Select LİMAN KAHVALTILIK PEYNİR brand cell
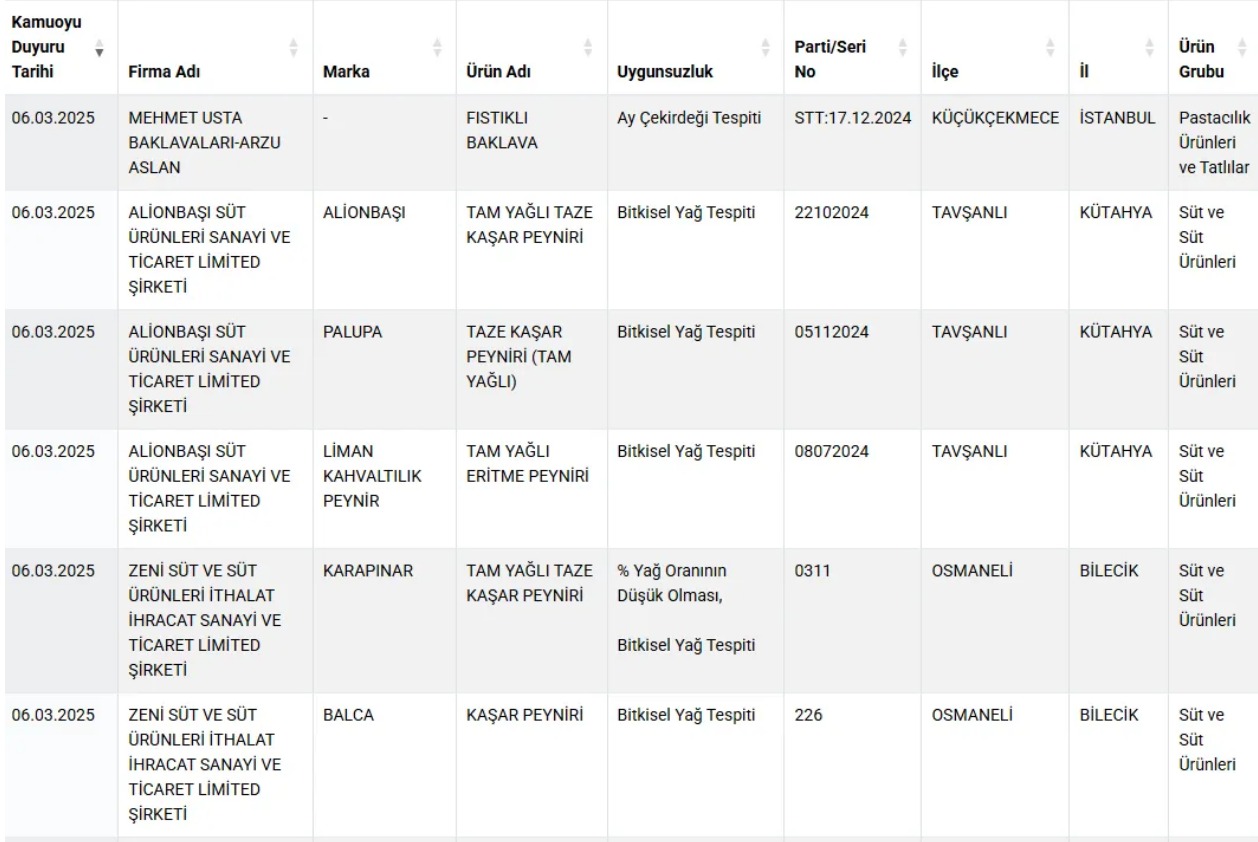This screenshot has width=1258, height=842. 385,488
